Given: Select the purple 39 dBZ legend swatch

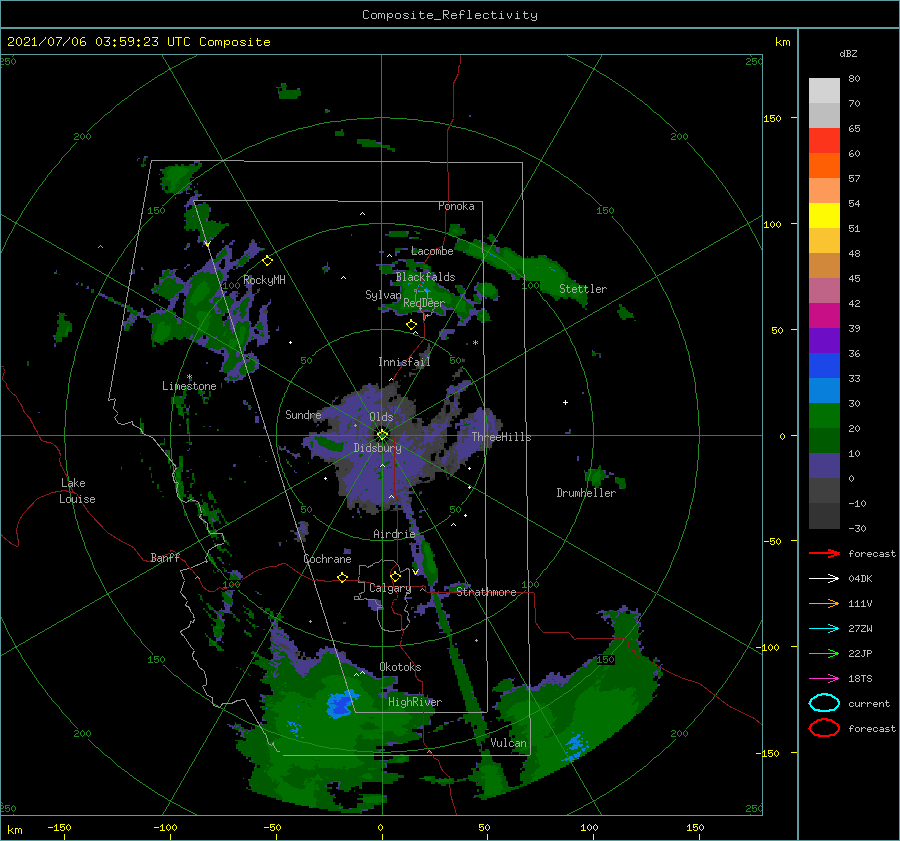Looking at the screenshot, I should 824,340.
